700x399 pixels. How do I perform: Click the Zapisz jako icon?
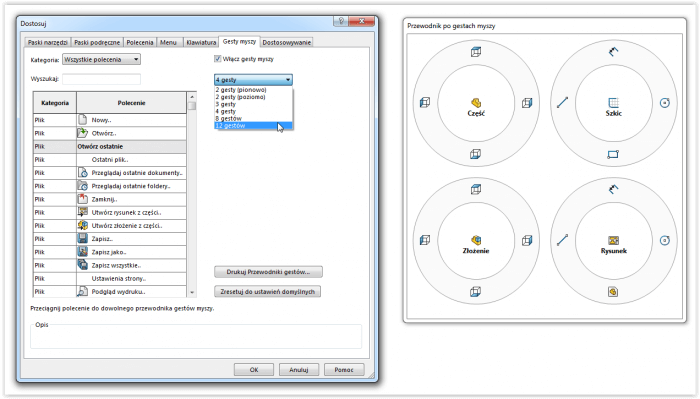83,252
